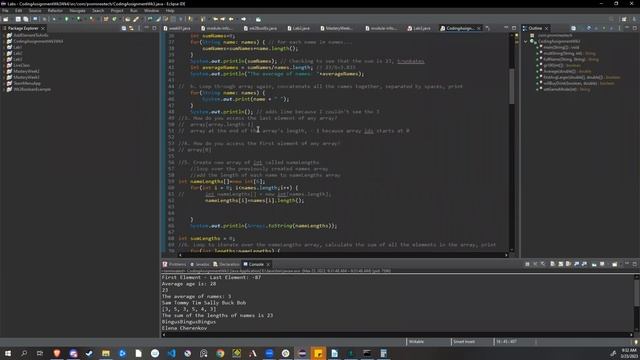Switch to the Lab1.java editor tab
Viewport: 640px width, 360px height.
419,28
